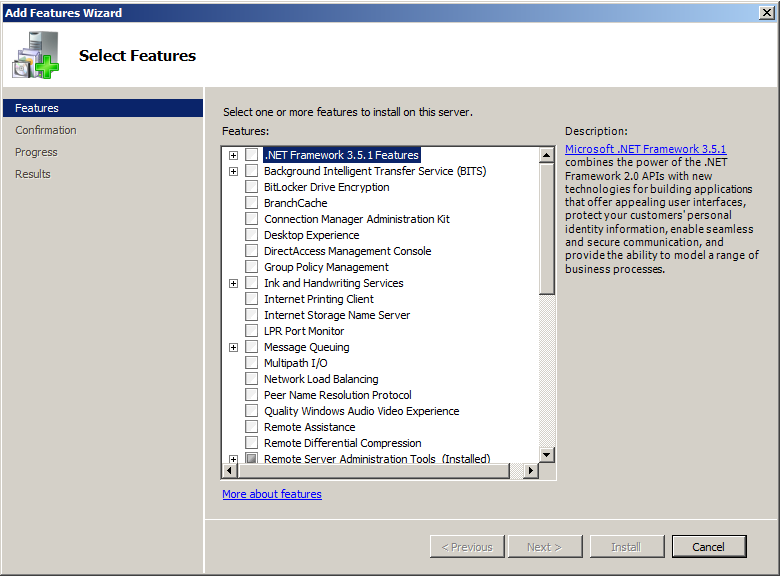The image size is (781, 577).
Task: Expand Background Intelligent Transfer Service node
Action: [x=233, y=171]
